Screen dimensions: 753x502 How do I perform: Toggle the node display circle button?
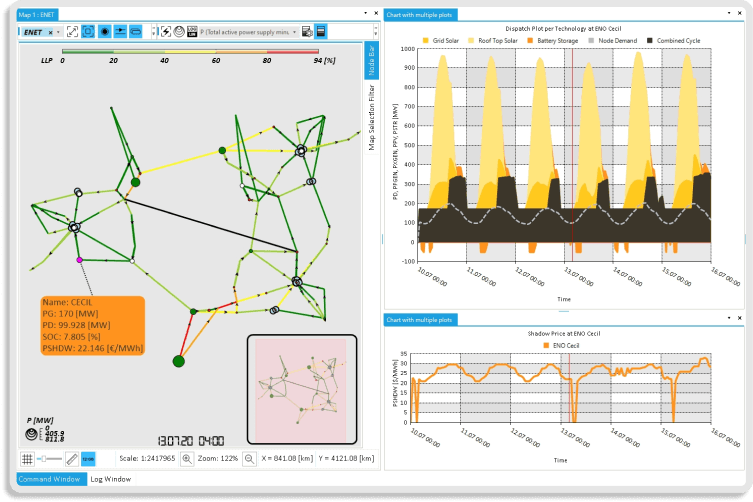(x=104, y=32)
